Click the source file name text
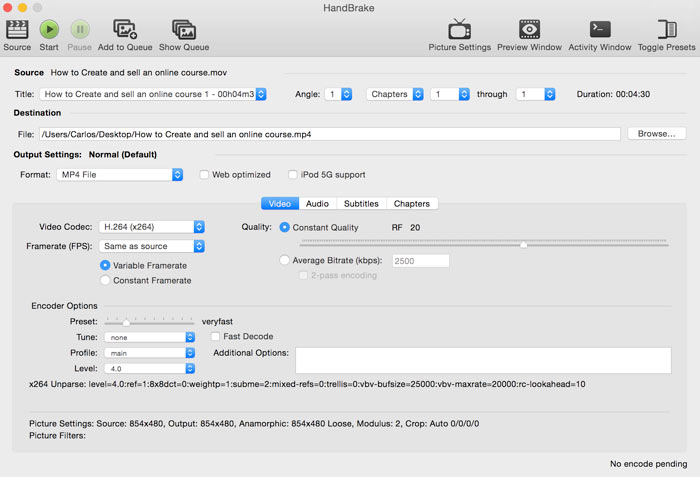 click(138, 72)
